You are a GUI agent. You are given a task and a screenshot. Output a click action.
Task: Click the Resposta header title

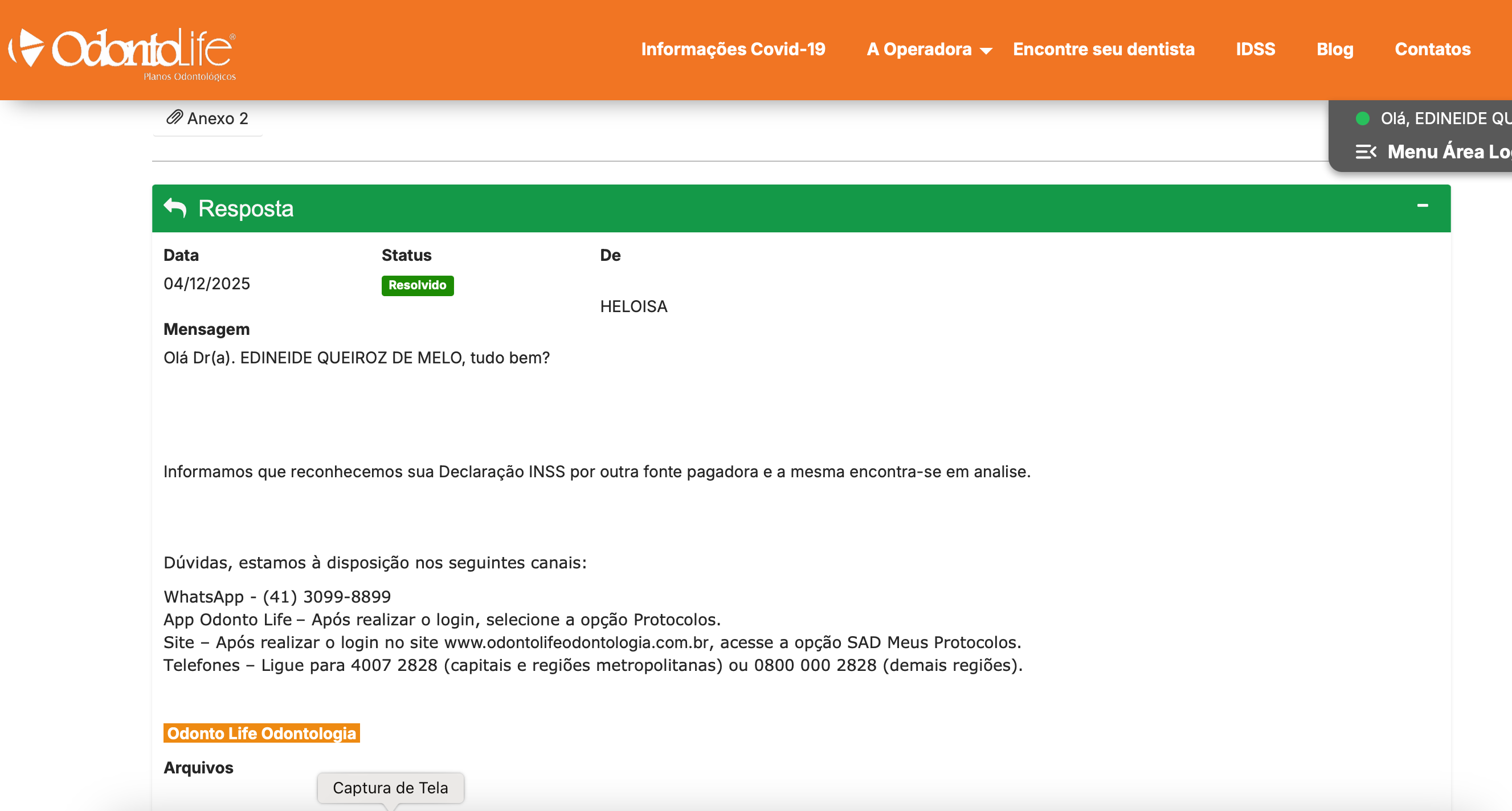click(x=246, y=209)
